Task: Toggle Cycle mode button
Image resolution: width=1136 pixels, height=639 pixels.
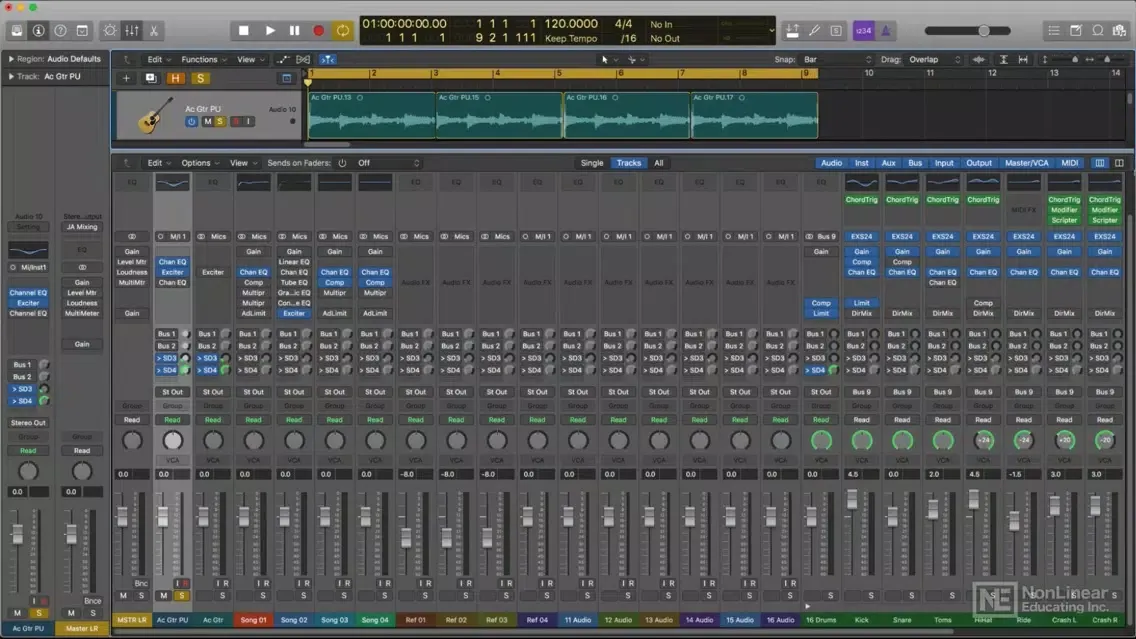Action: point(343,30)
